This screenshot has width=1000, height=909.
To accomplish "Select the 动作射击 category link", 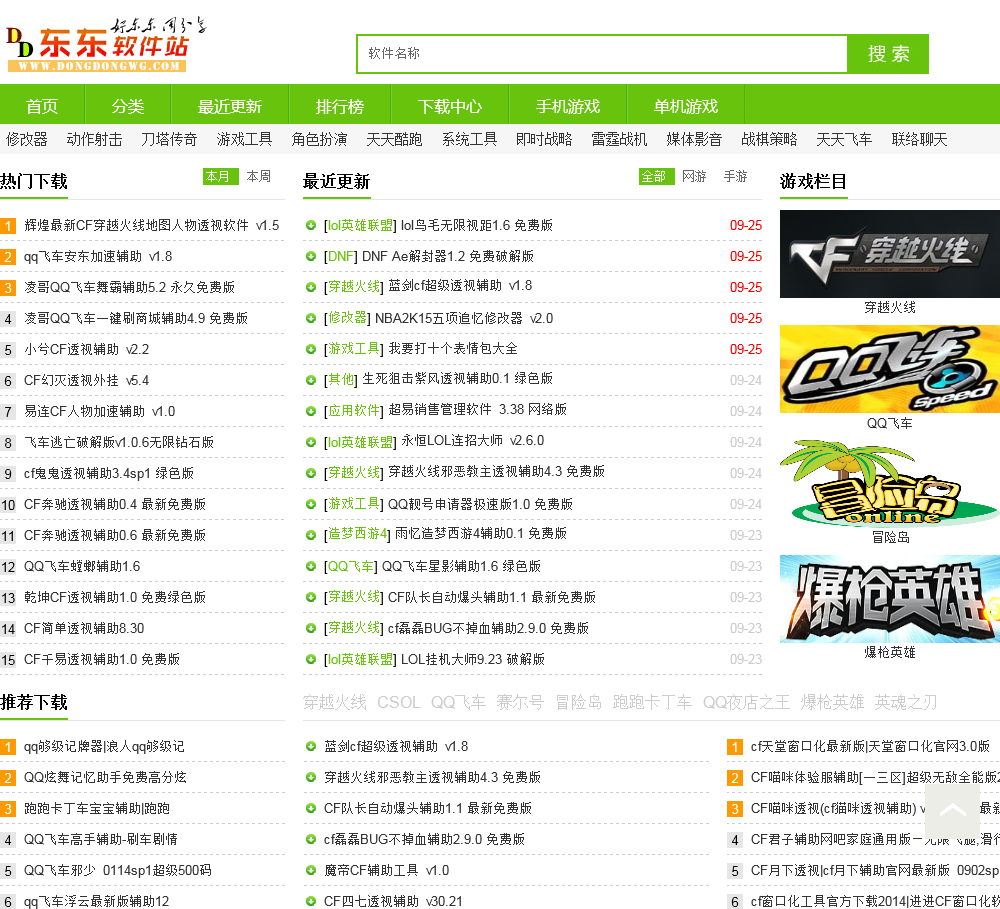I will pos(94,139).
